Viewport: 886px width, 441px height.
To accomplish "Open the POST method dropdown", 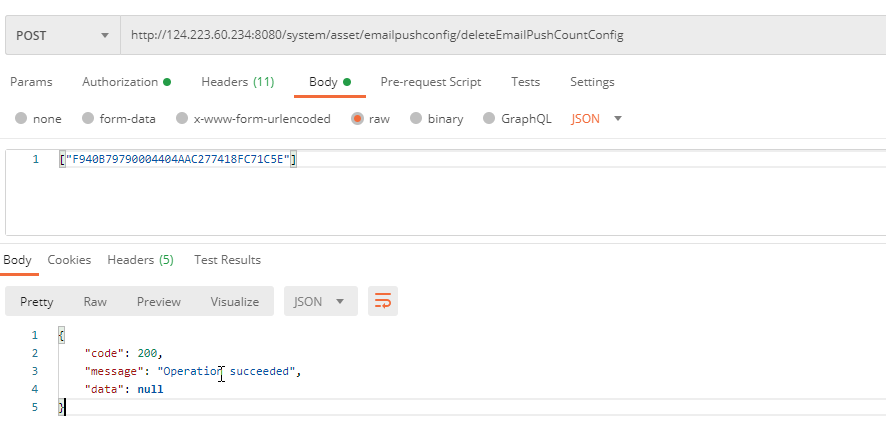I will coord(62,35).
